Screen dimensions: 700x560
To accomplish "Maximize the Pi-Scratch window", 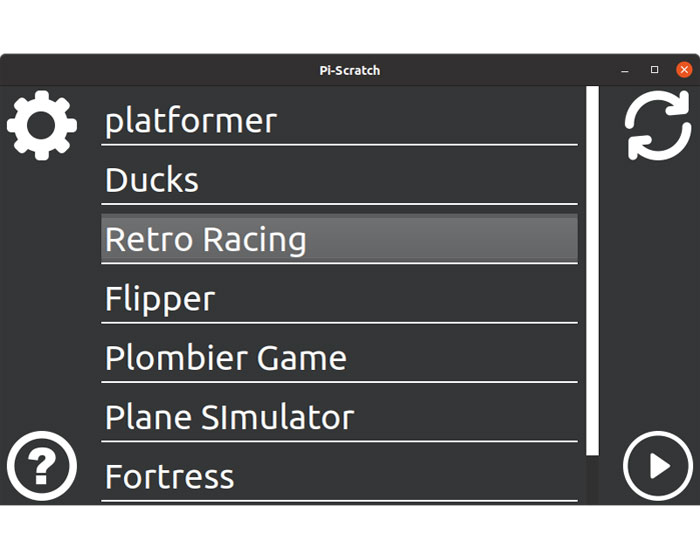I will point(655,70).
